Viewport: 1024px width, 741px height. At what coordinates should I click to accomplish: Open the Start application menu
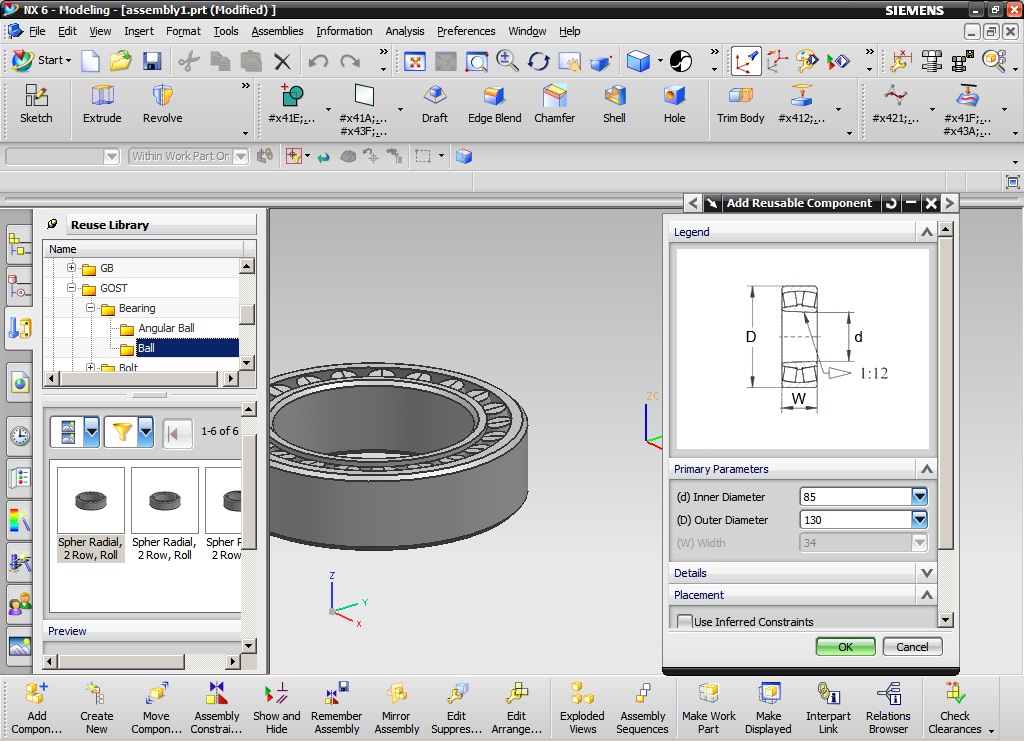point(41,60)
